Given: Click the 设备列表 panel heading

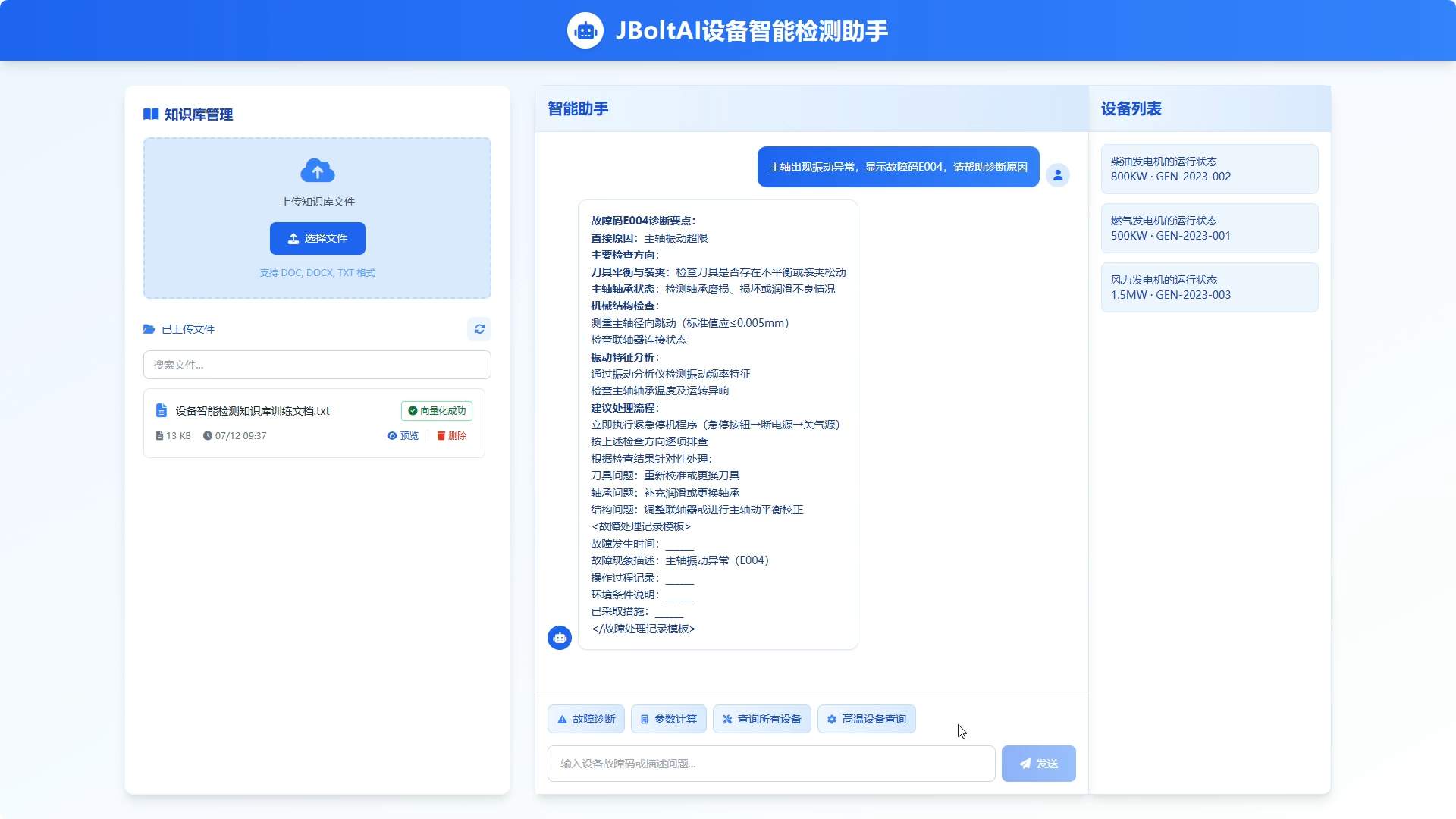Looking at the screenshot, I should [1131, 108].
